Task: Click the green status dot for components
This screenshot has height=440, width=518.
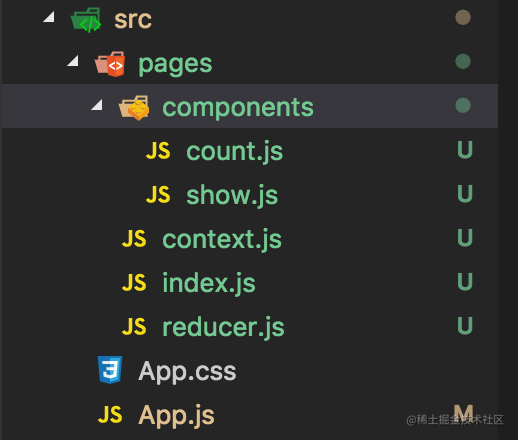Action: [x=463, y=105]
